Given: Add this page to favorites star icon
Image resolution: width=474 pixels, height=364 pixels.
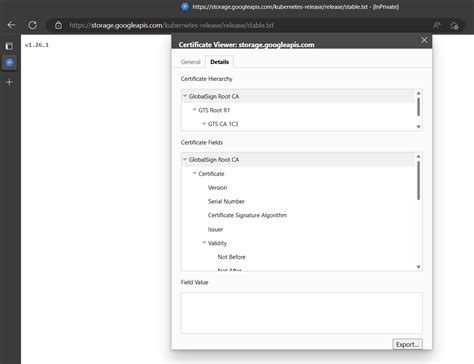Looking at the screenshot, I should 454,25.
